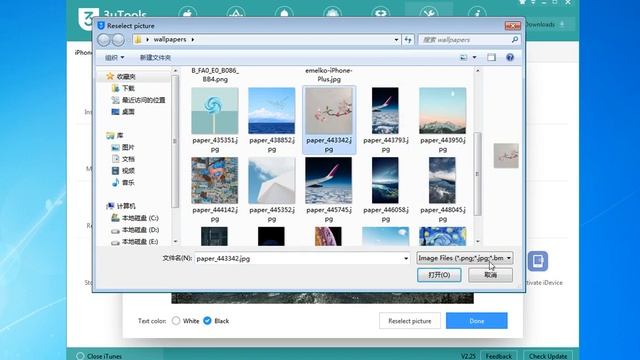This screenshot has height=360, width=640.
Task: Click the sidebar vertical scrollbar
Action: click(175, 141)
